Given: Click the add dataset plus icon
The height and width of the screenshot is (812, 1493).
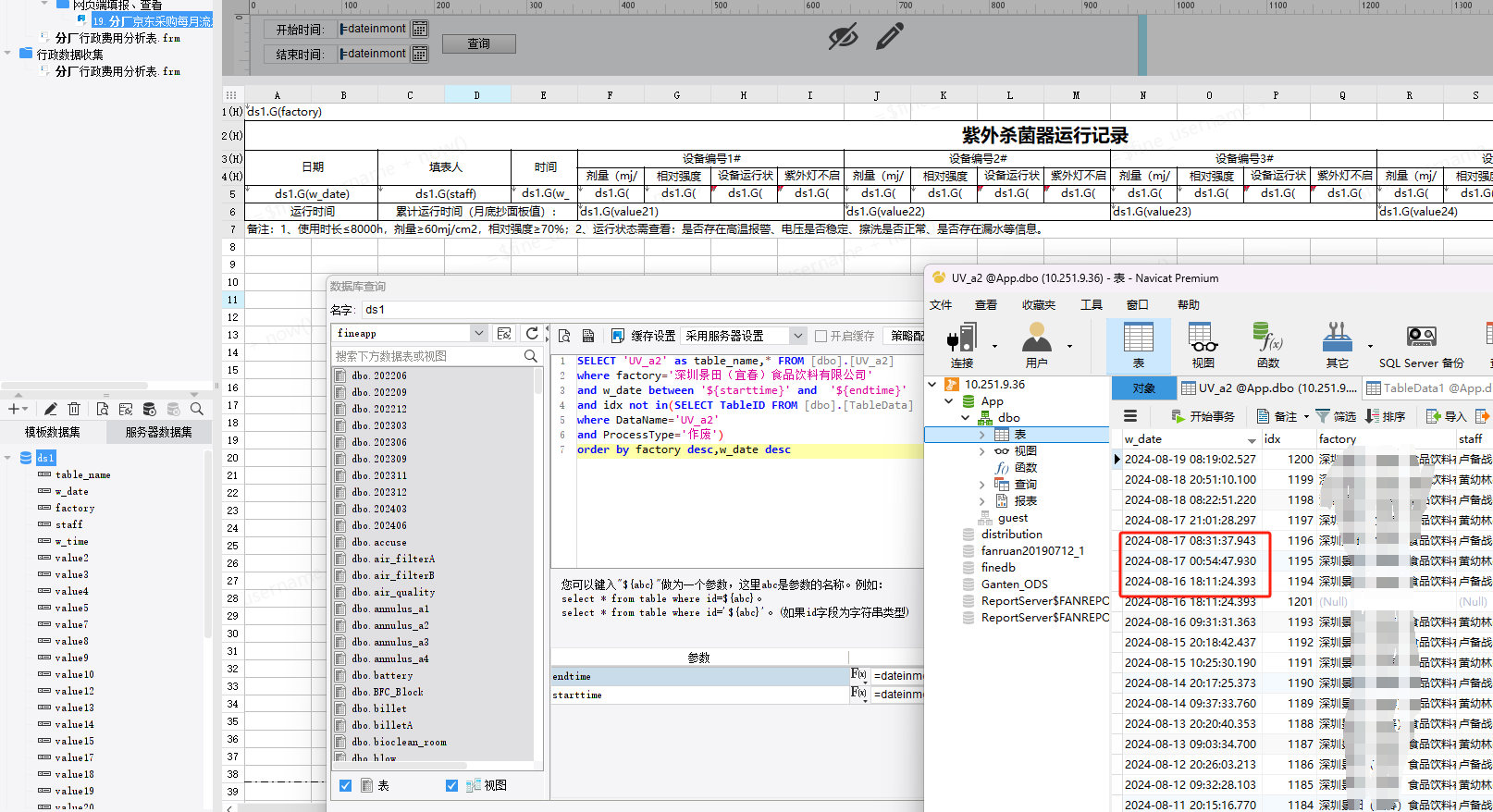Looking at the screenshot, I should pyautogui.click(x=14, y=409).
